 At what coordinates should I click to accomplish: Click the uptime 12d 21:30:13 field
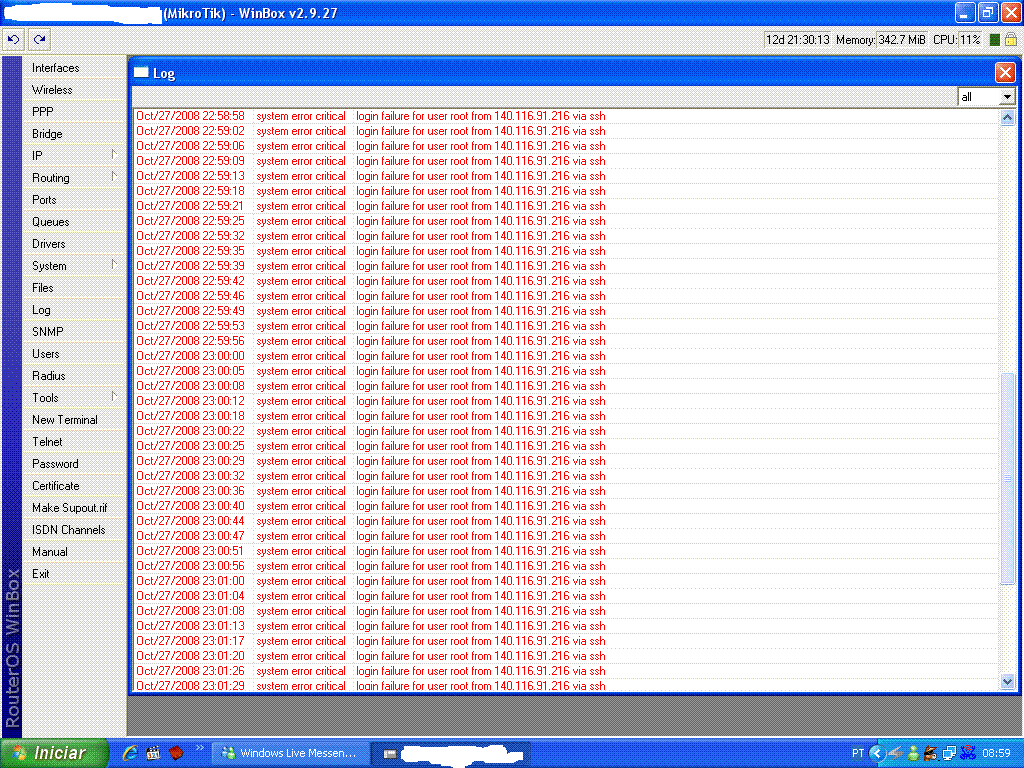click(797, 40)
